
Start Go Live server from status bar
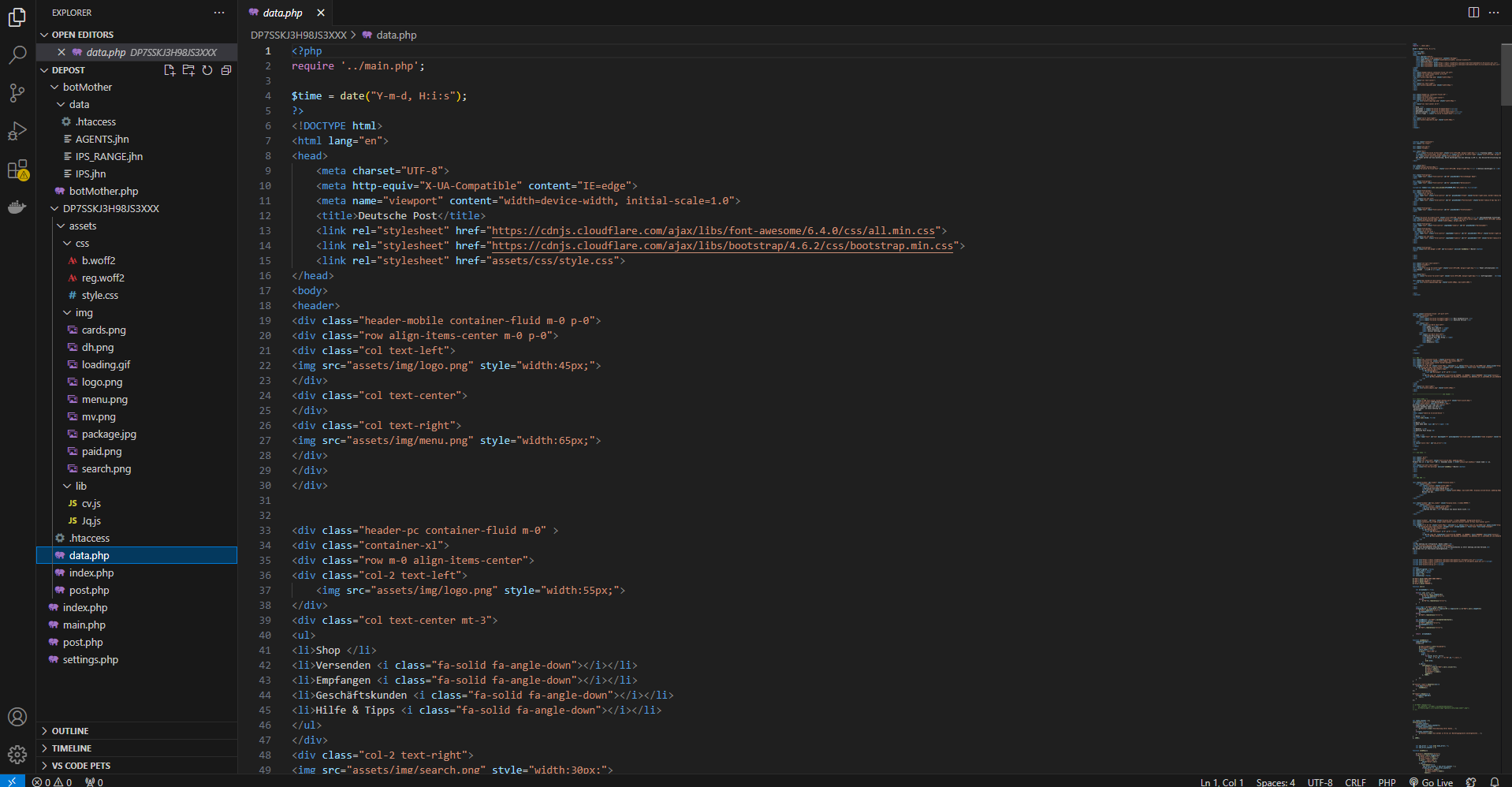1431,782
